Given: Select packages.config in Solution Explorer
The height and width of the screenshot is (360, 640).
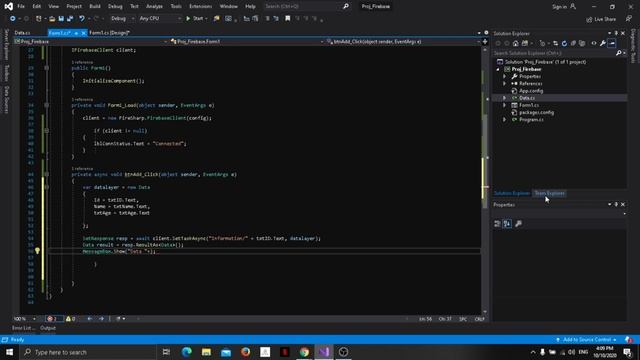Looking at the screenshot, I should pos(536,113).
